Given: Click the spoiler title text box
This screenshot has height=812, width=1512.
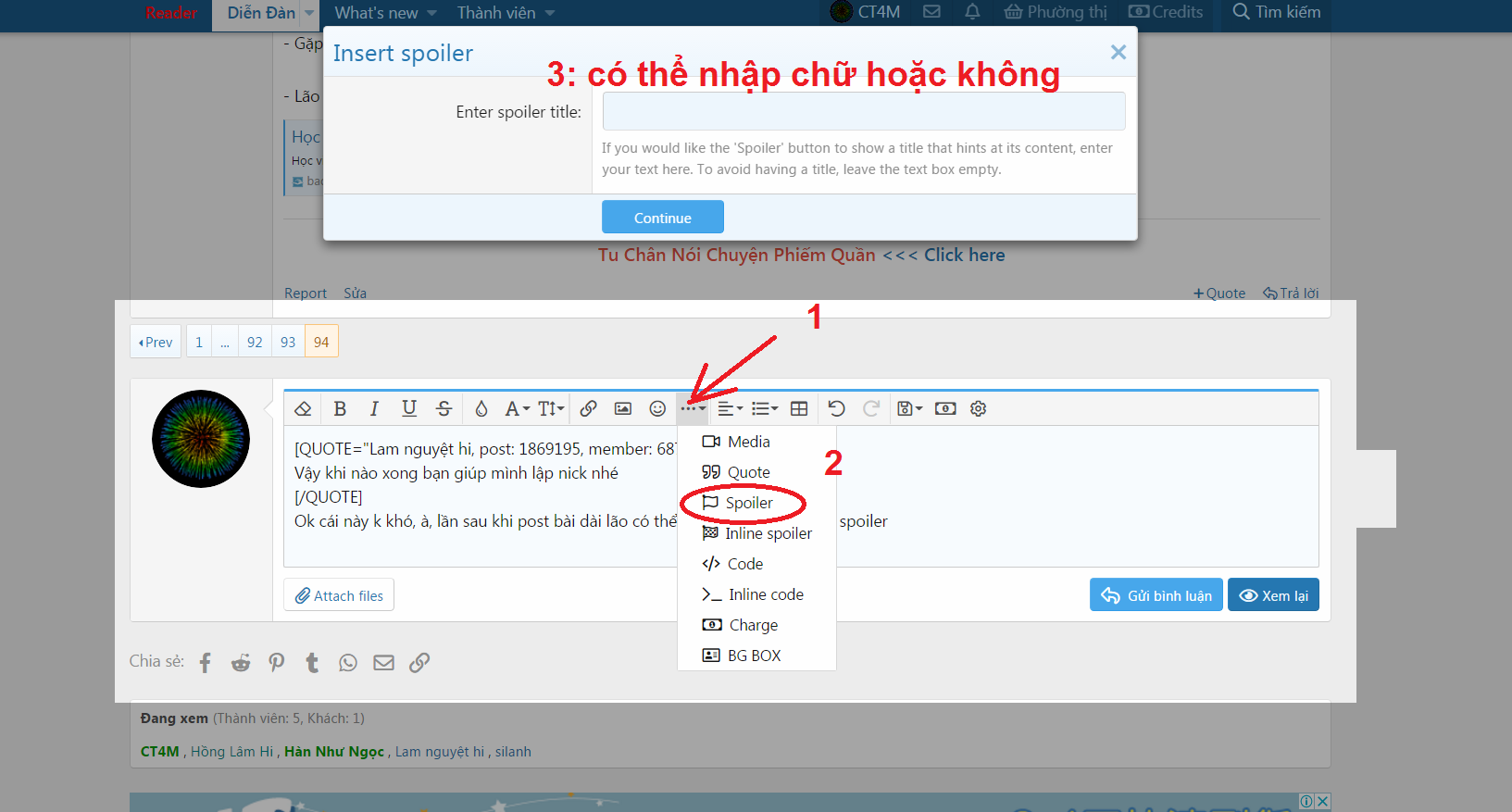Looking at the screenshot, I should pos(863,111).
